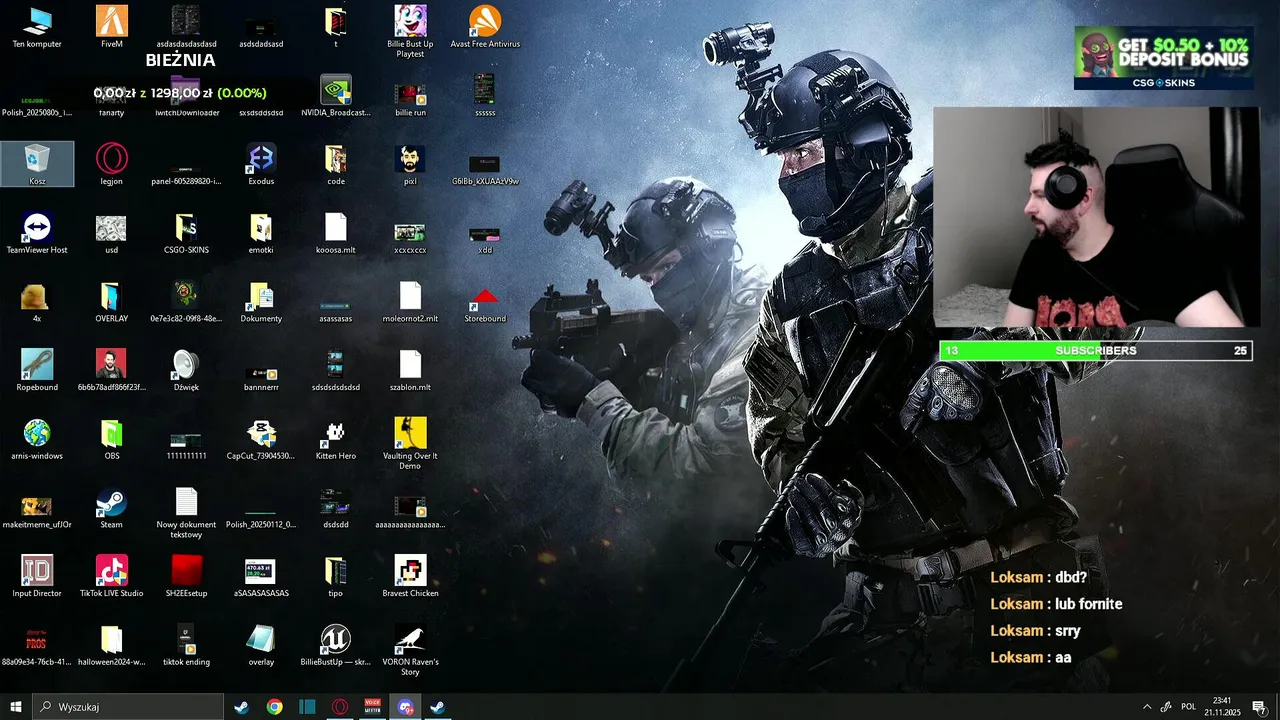Open the Steam desktop shortcut
Screen dimensions: 1280x720
point(111,508)
